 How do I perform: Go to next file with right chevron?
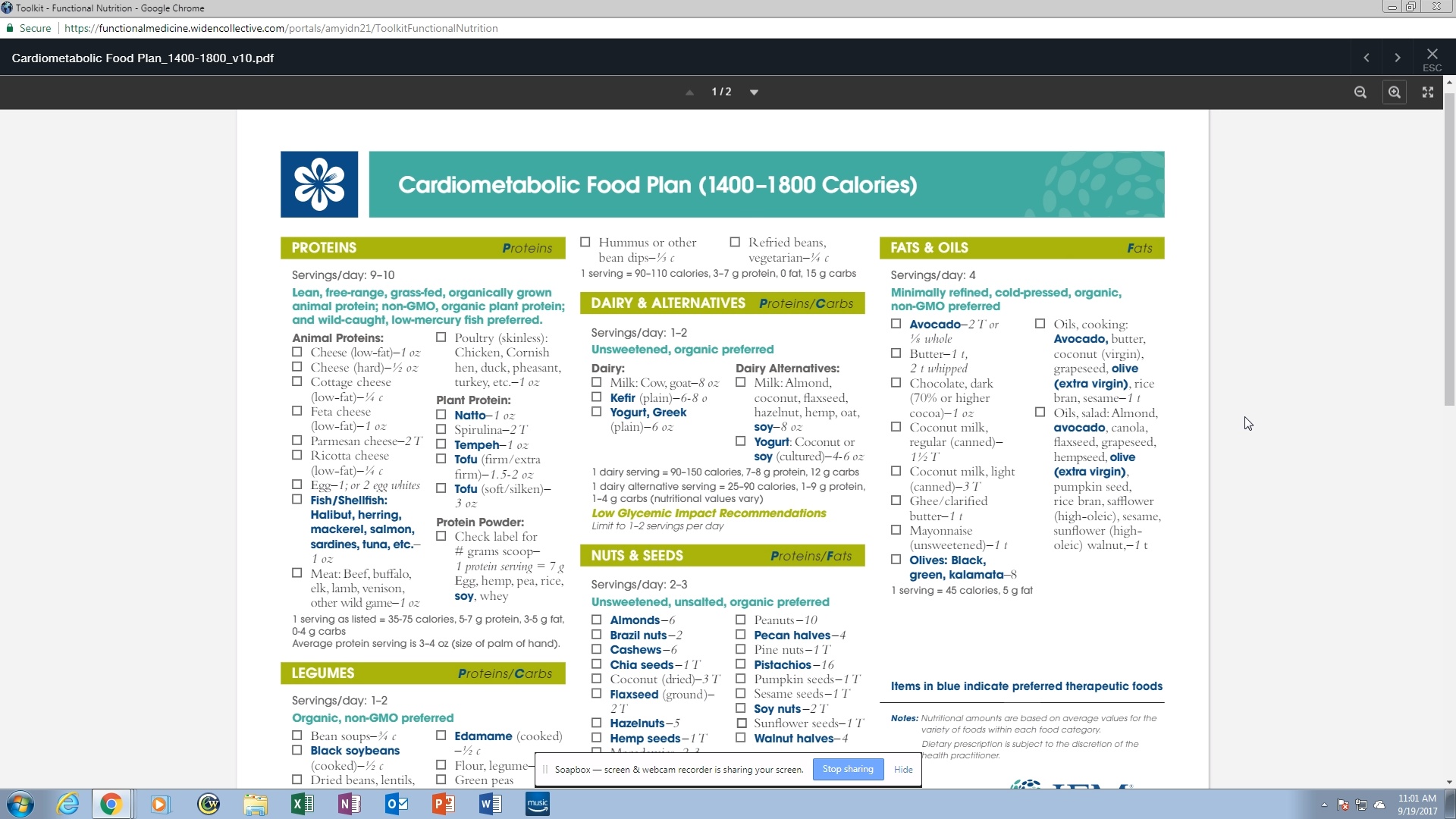point(1398,58)
